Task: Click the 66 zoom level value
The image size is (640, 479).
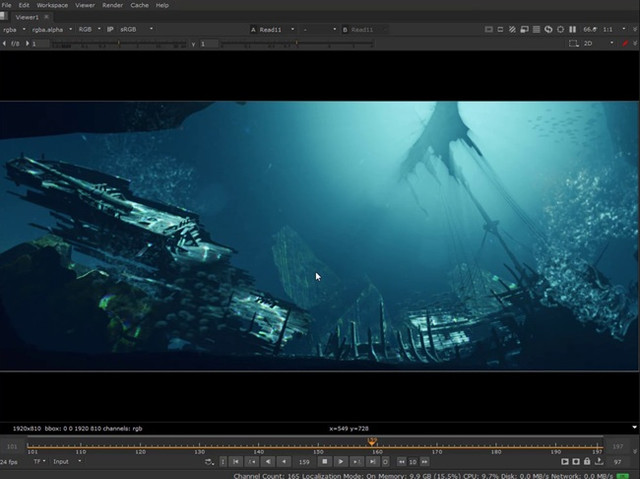Action: coord(589,29)
